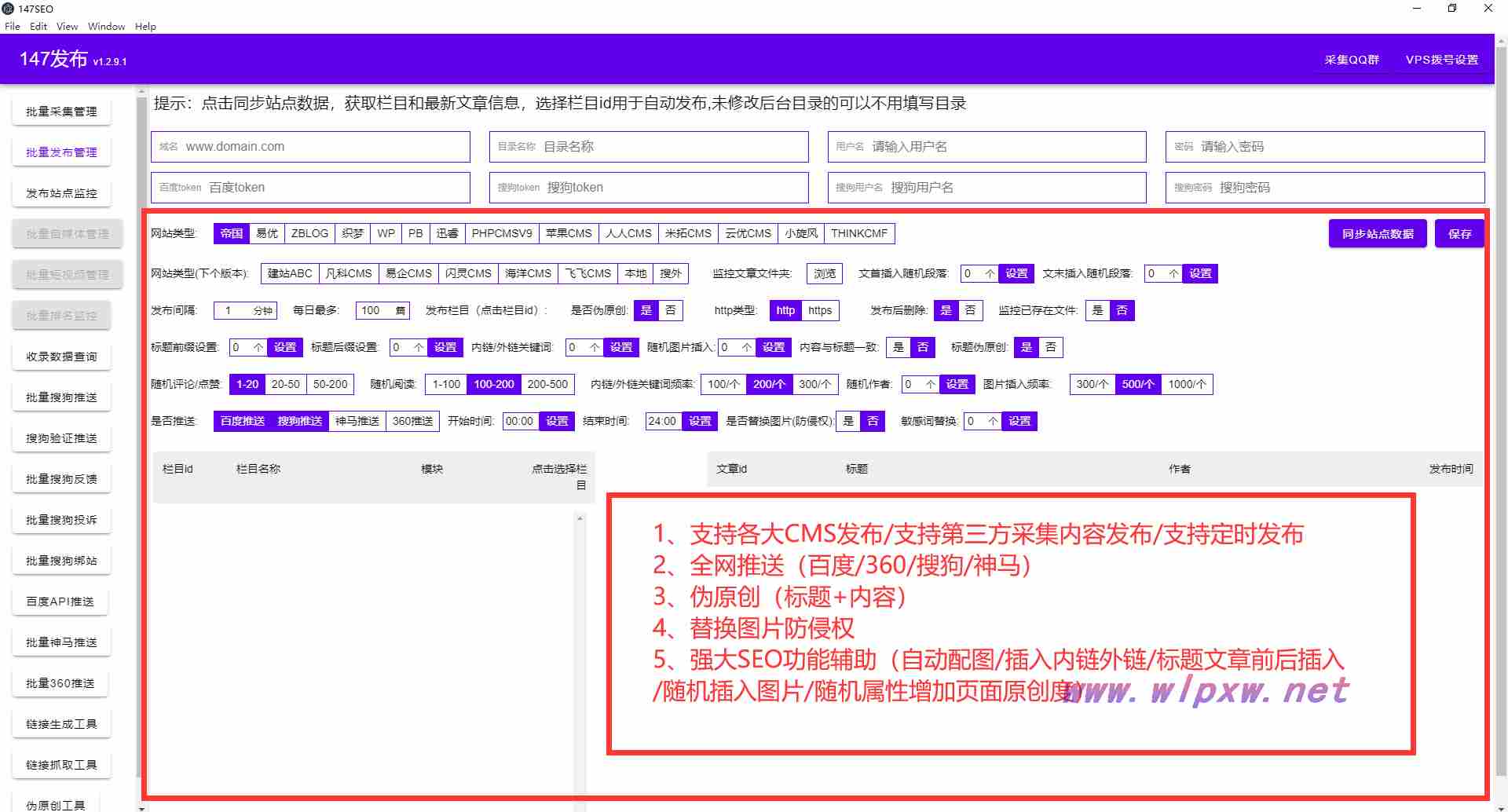Click the 保存 button
1508x812 pixels.
coord(1459,234)
